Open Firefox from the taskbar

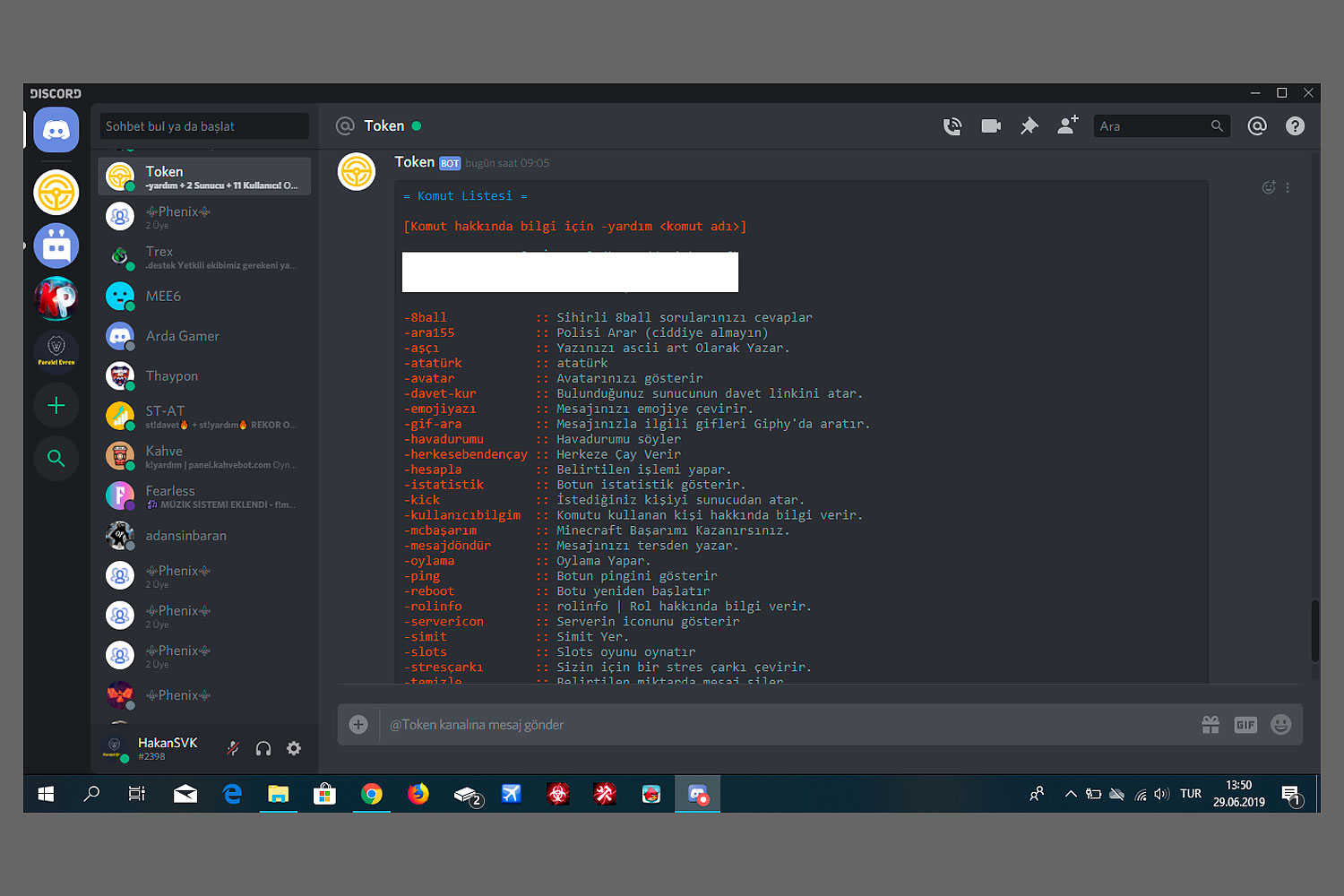tap(418, 794)
